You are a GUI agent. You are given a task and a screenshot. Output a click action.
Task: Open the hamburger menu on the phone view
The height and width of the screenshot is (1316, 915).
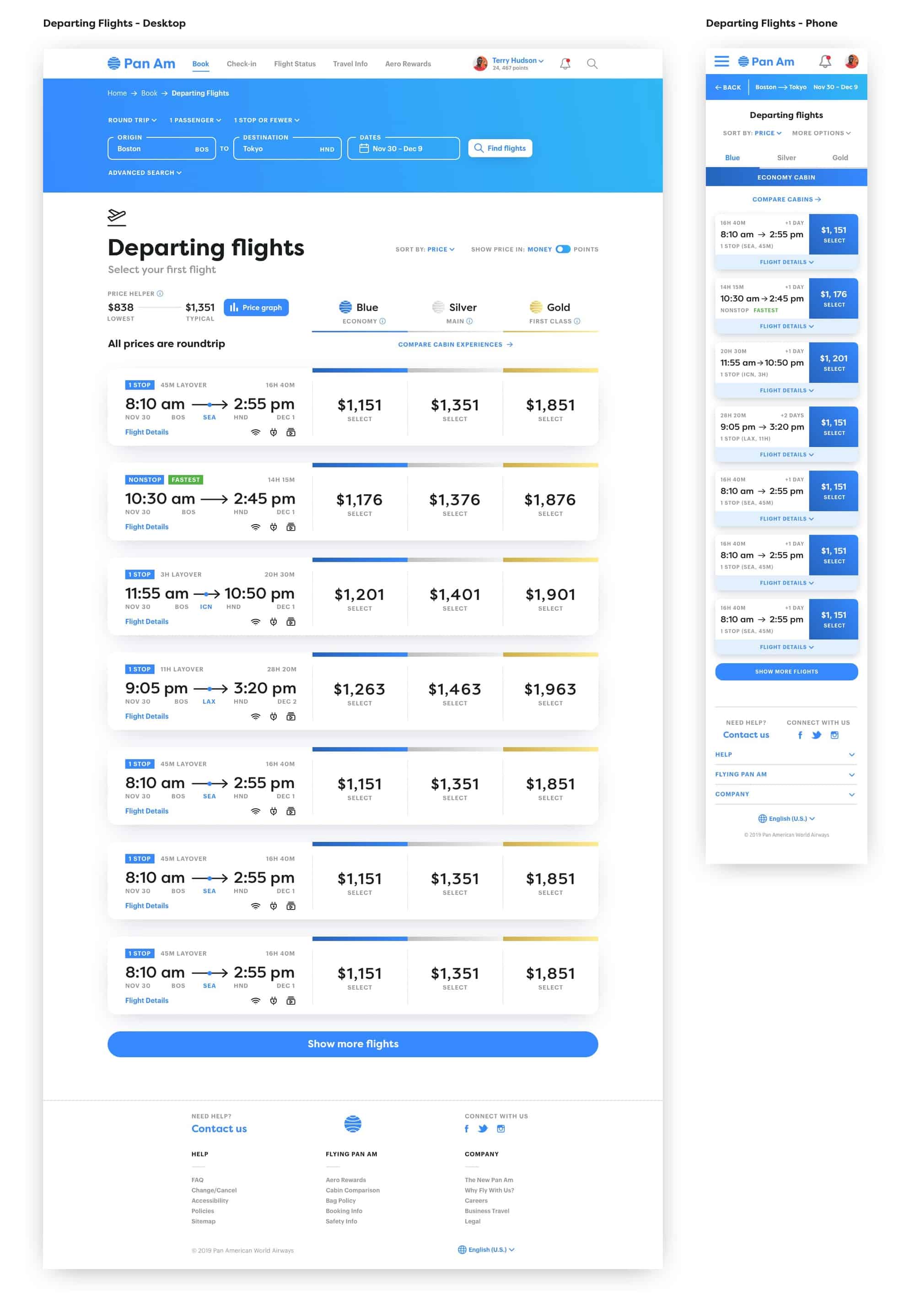pyautogui.click(x=722, y=61)
